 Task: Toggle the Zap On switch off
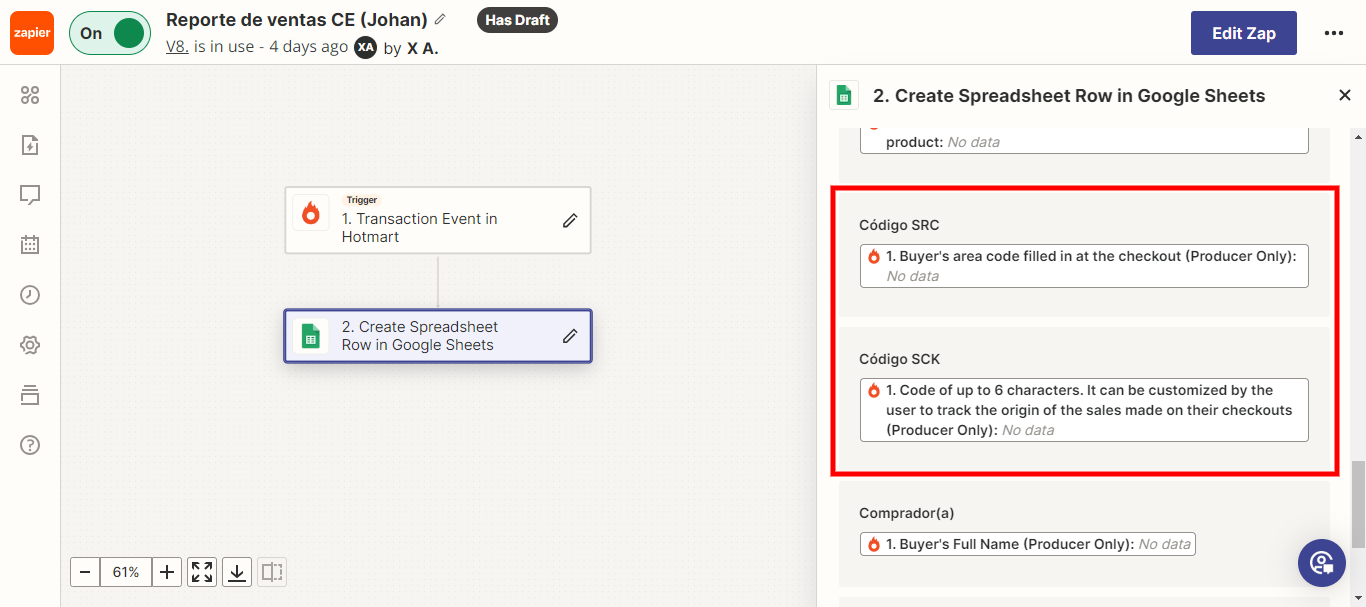pyautogui.click(x=109, y=33)
